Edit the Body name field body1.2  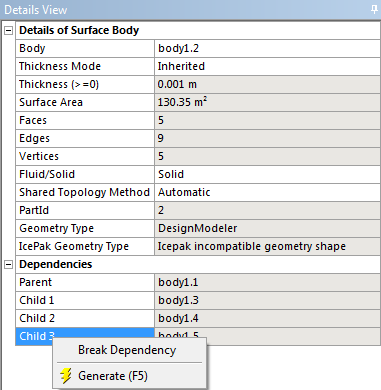point(267,48)
